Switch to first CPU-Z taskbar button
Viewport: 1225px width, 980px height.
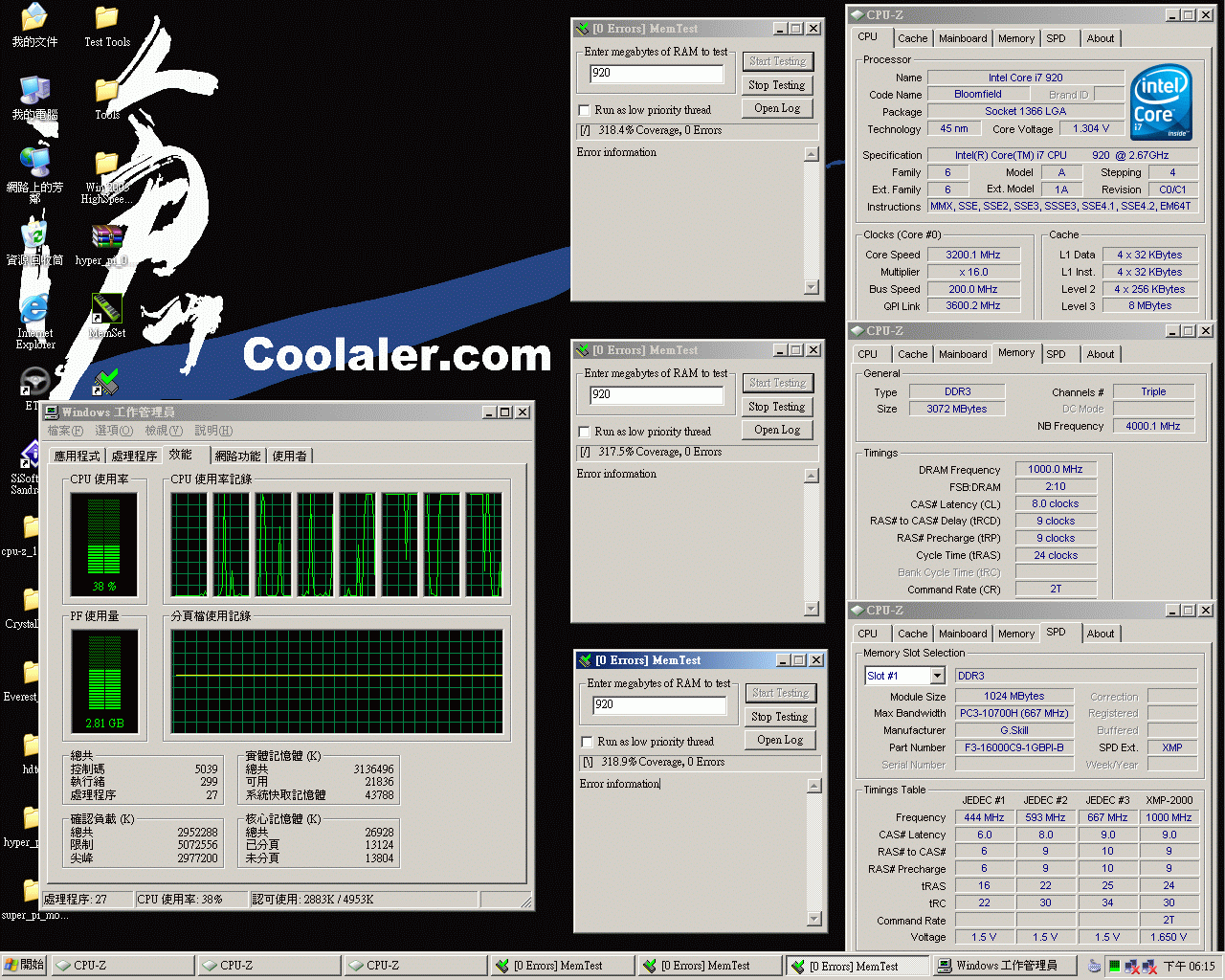point(122,966)
